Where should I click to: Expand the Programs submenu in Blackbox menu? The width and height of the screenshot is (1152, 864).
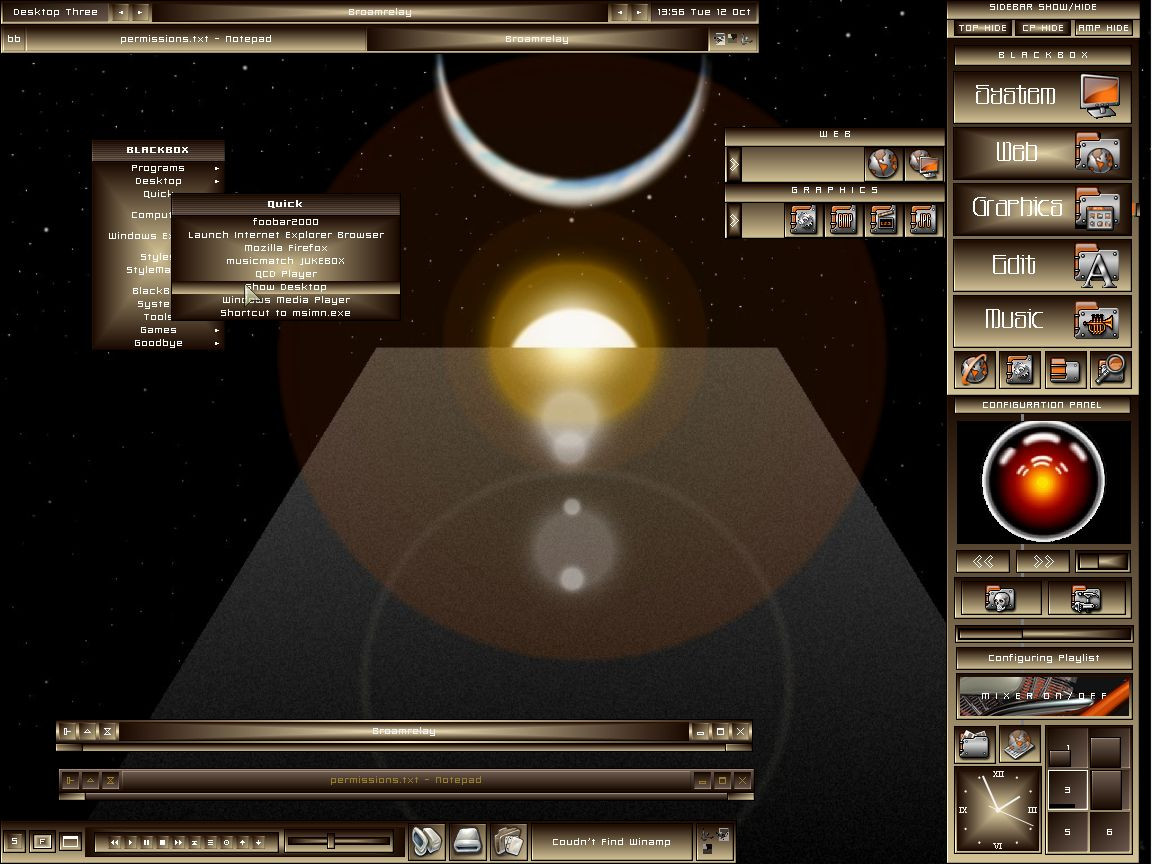click(158, 168)
